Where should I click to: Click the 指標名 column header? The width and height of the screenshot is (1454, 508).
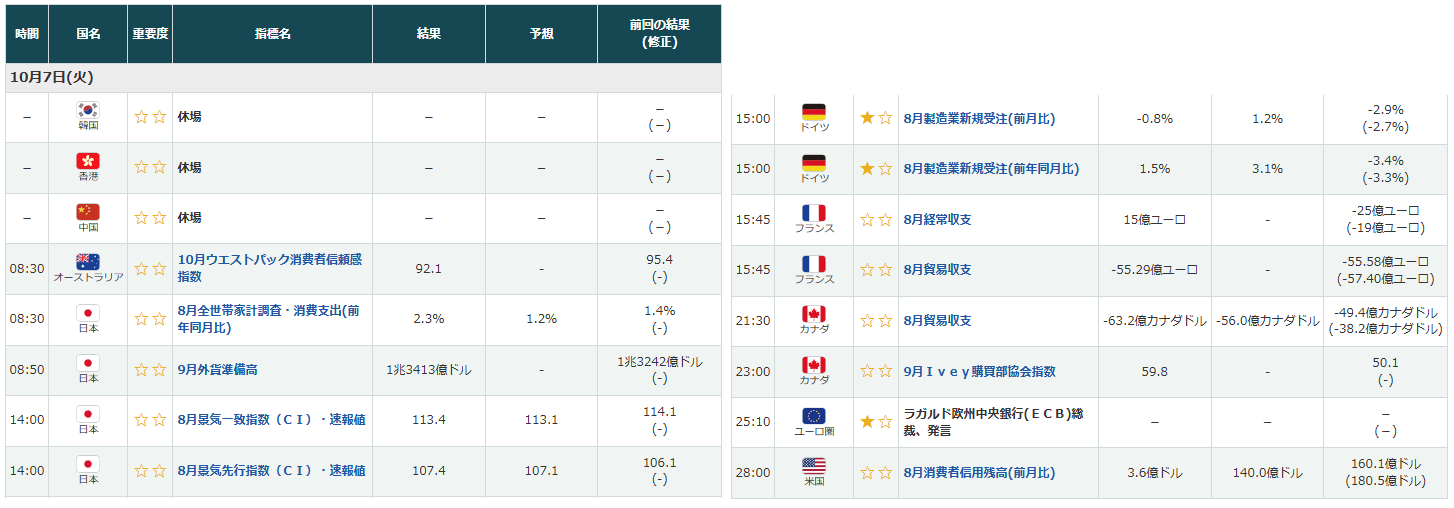click(x=272, y=34)
